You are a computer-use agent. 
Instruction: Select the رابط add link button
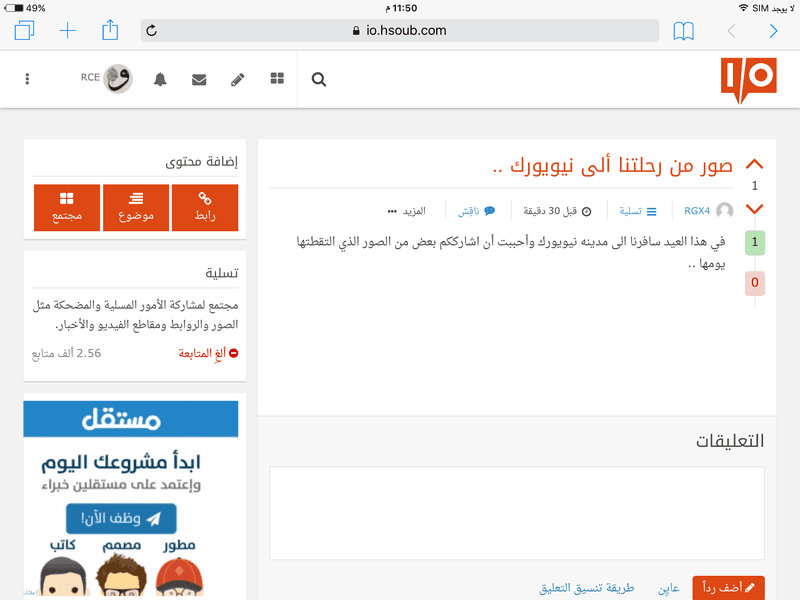click(x=205, y=208)
